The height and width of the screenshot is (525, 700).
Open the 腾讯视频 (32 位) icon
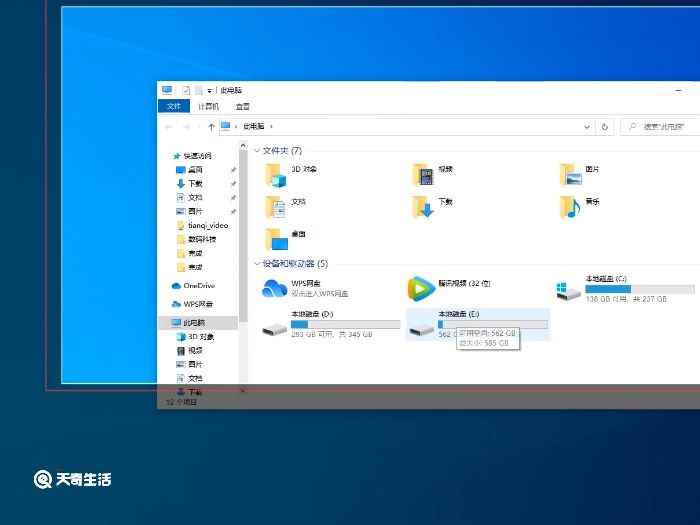pos(421,289)
